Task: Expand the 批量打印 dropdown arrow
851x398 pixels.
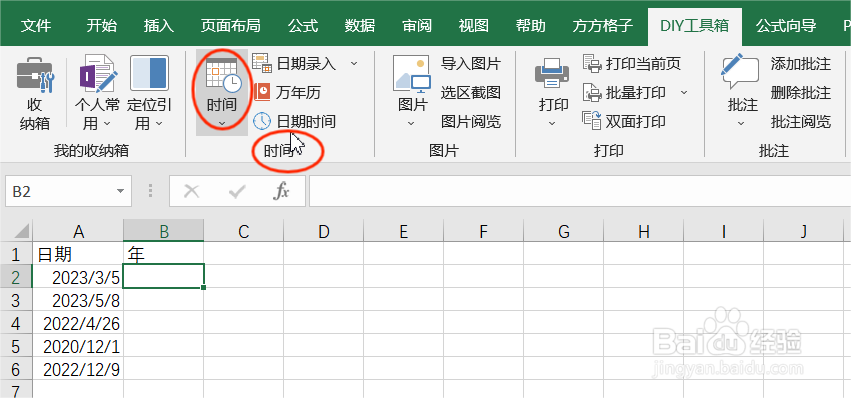Action: pyautogui.click(x=684, y=93)
